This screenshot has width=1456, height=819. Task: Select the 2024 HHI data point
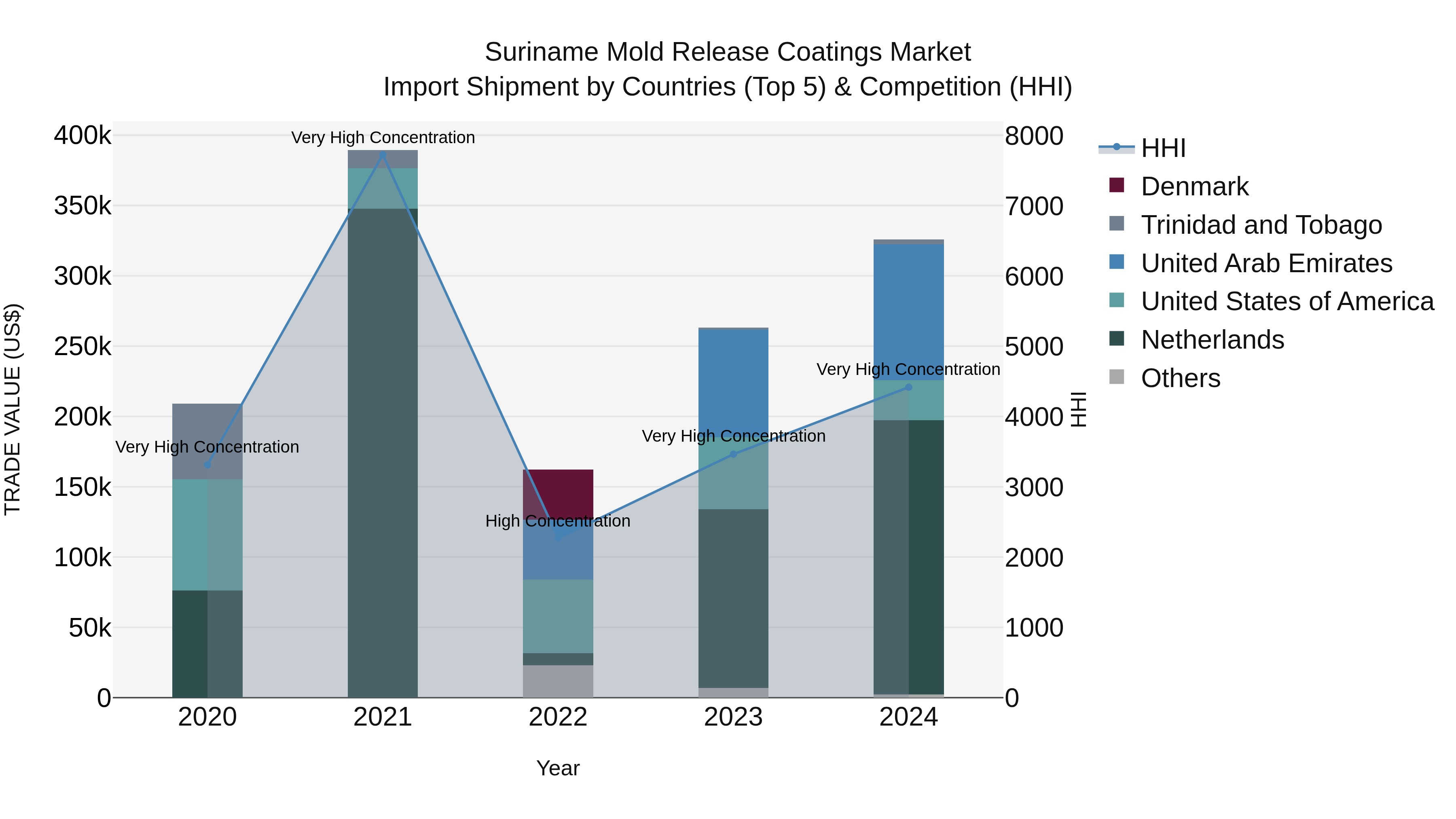tap(909, 388)
